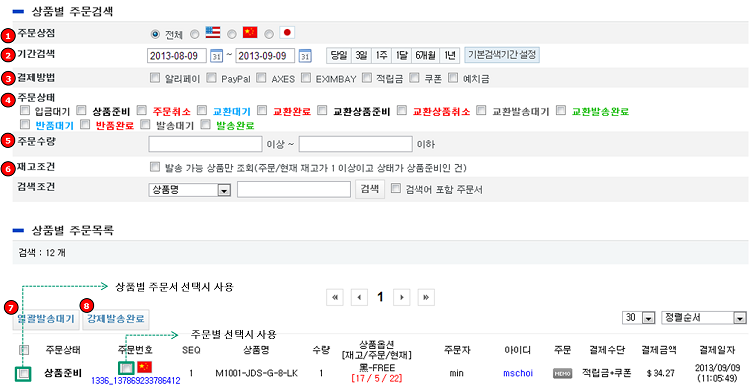Choose the China flag store radio button
This screenshot has width=750, height=386.
point(232,34)
